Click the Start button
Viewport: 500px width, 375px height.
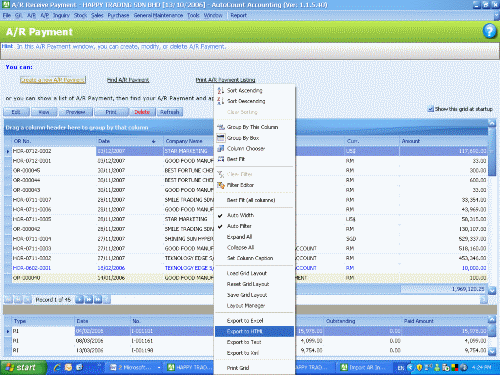(x=23, y=367)
